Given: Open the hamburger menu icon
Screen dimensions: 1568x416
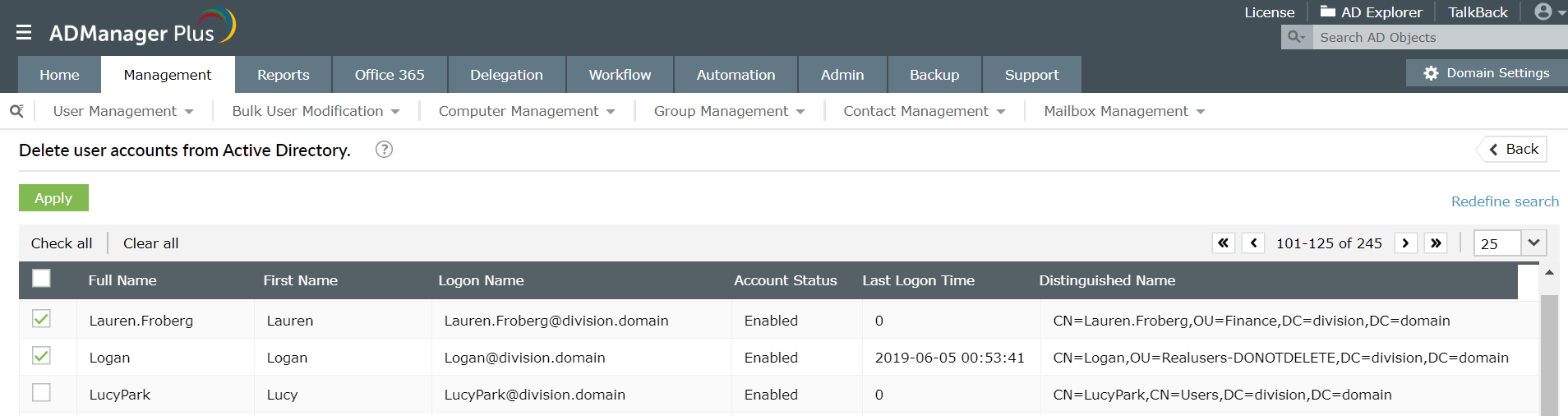Looking at the screenshot, I should coord(24,32).
